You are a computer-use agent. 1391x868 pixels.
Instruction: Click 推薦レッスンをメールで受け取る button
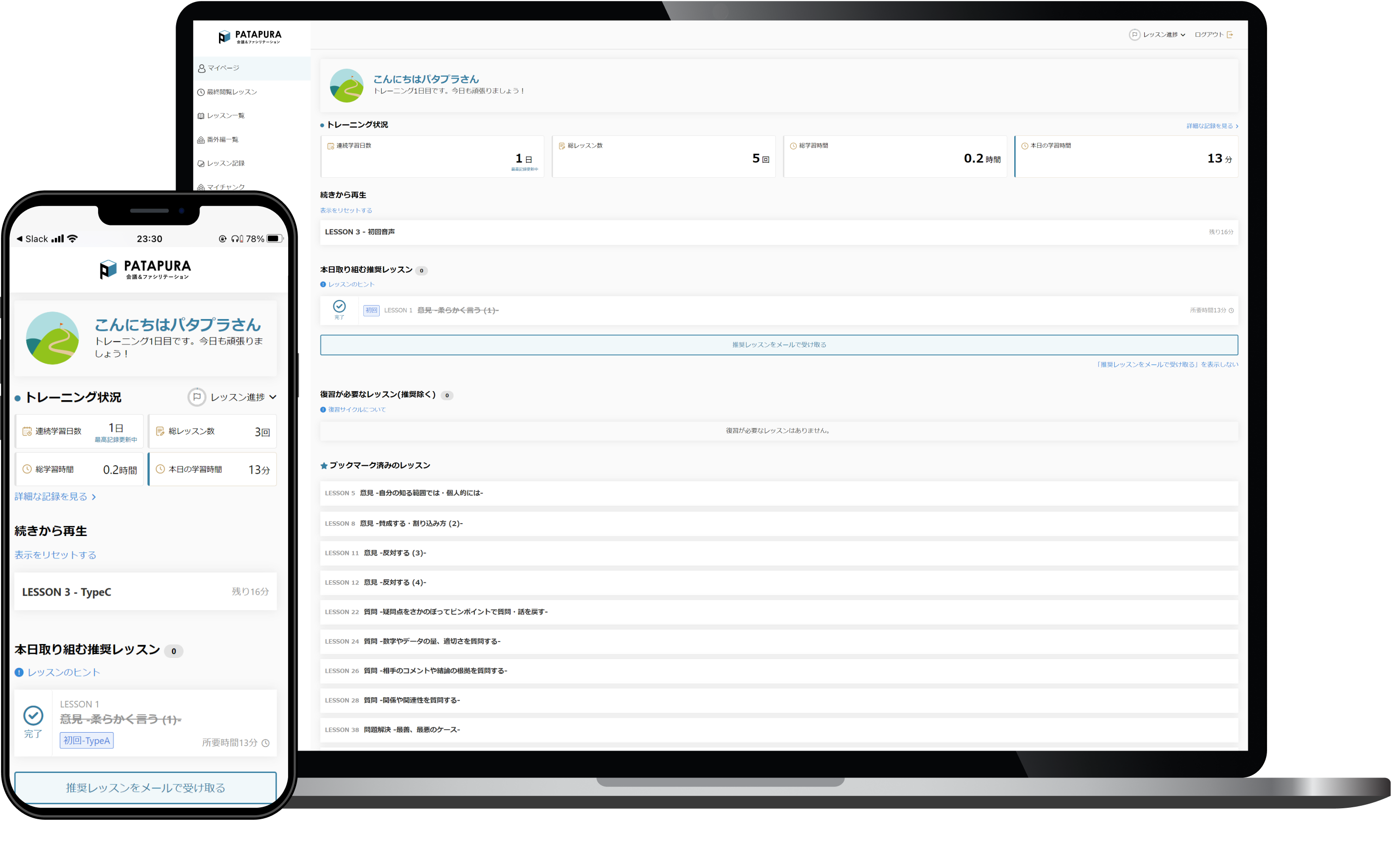[x=779, y=344]
